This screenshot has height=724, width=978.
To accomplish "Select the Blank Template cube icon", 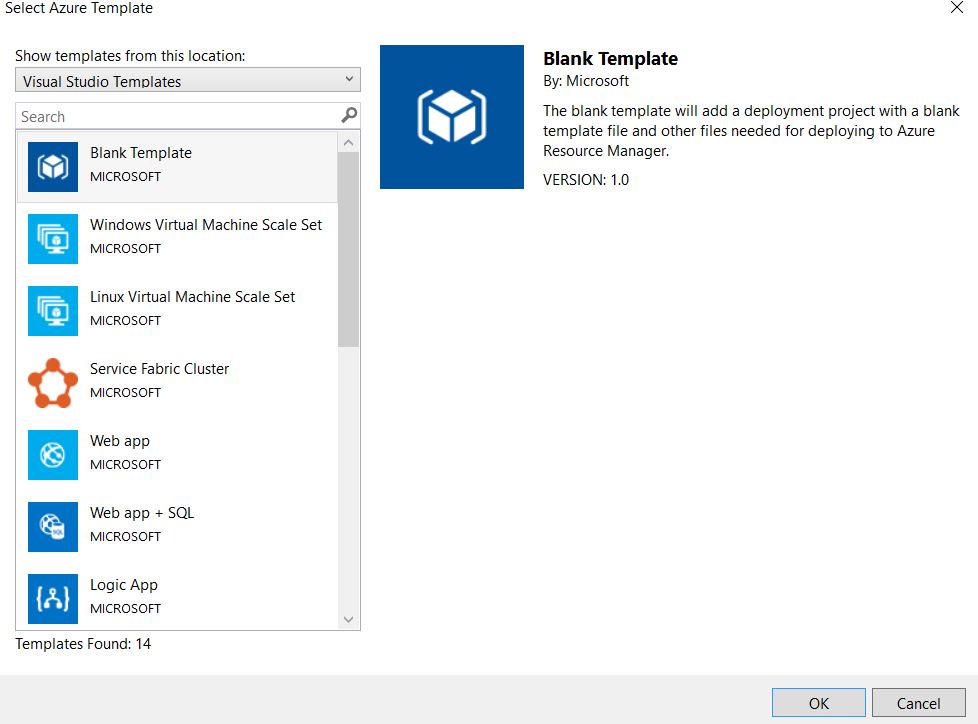I will click(x=53, y=167).
